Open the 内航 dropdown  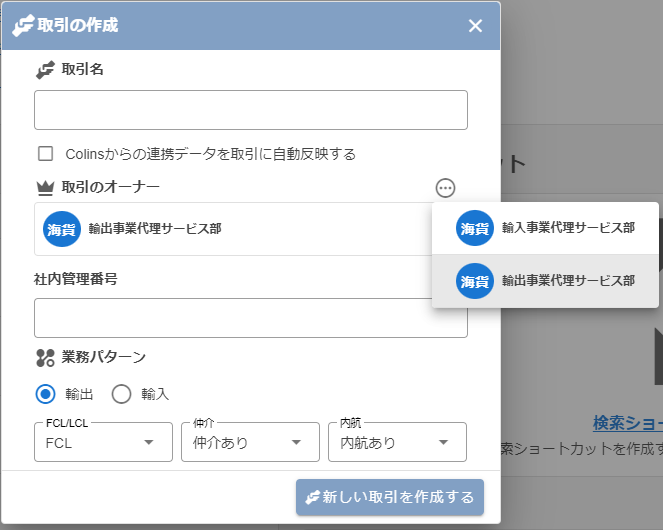(x=396, y=442)
